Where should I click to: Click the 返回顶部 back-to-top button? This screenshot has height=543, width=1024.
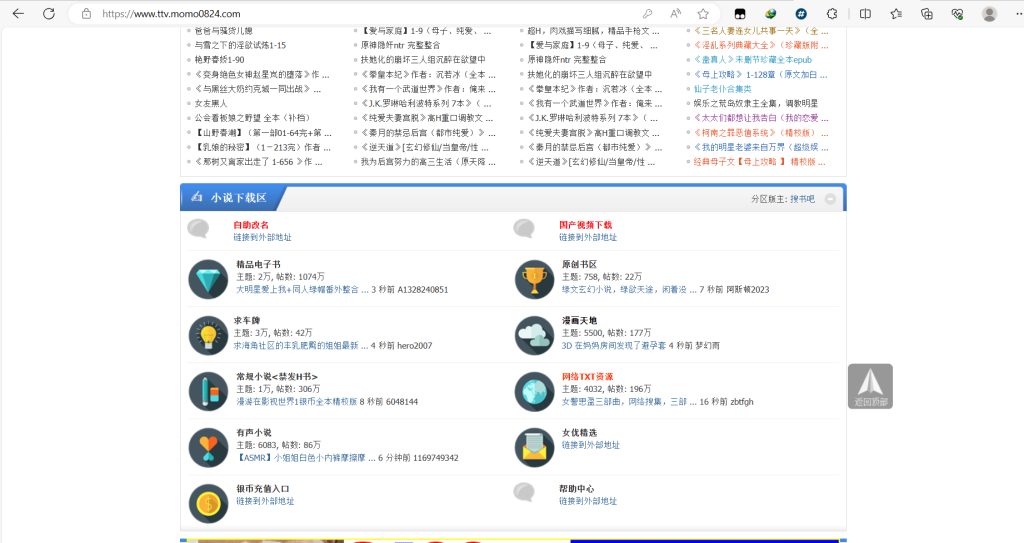point(870,386)
